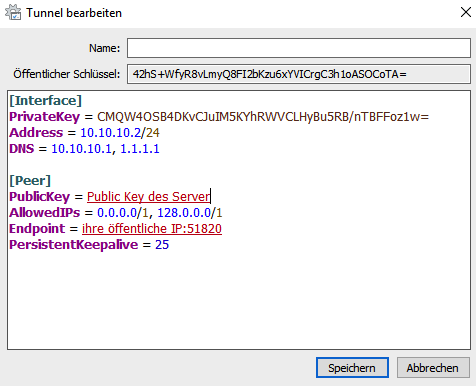Click the [Peer] section header

(x=30, y=181)
